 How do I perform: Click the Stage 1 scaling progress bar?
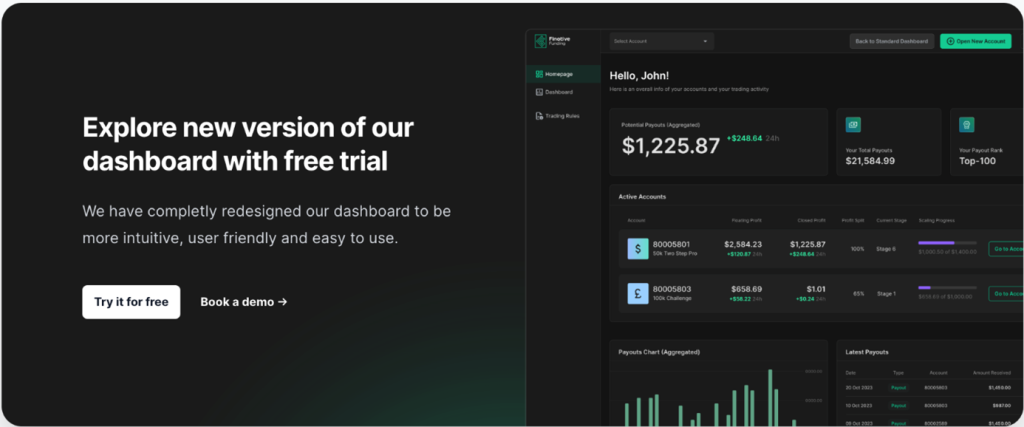point(948,287)
